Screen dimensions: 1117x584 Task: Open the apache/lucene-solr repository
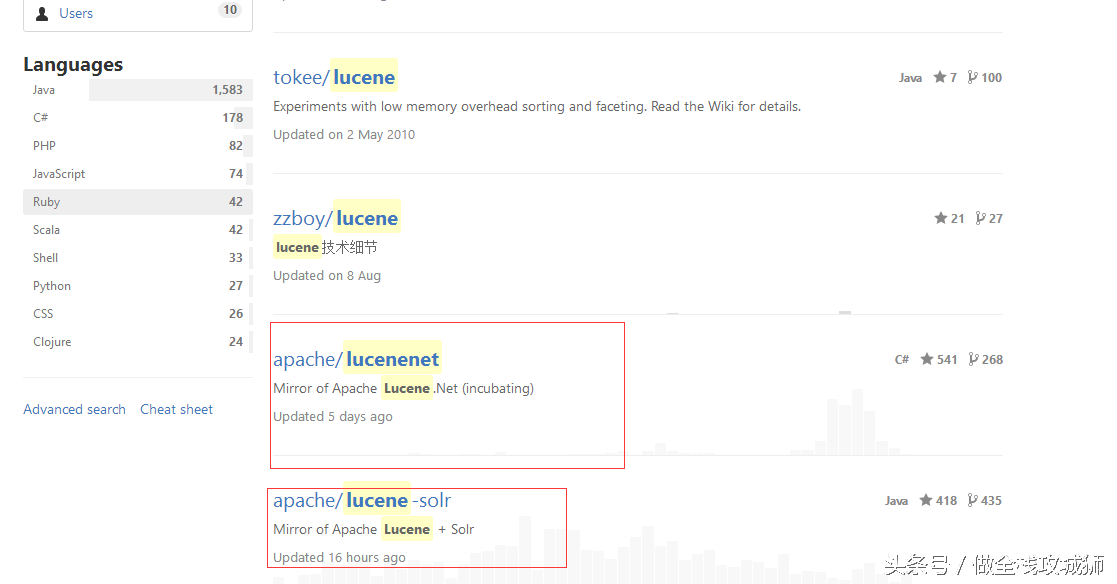tap(362, 500)
